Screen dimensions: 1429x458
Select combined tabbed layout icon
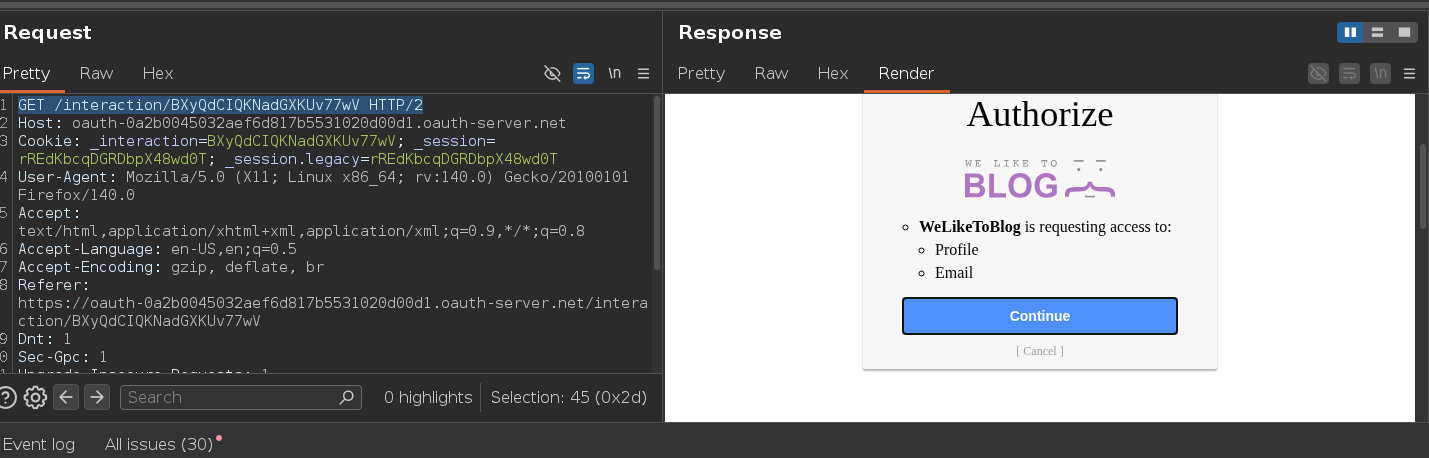(1404, 32)
